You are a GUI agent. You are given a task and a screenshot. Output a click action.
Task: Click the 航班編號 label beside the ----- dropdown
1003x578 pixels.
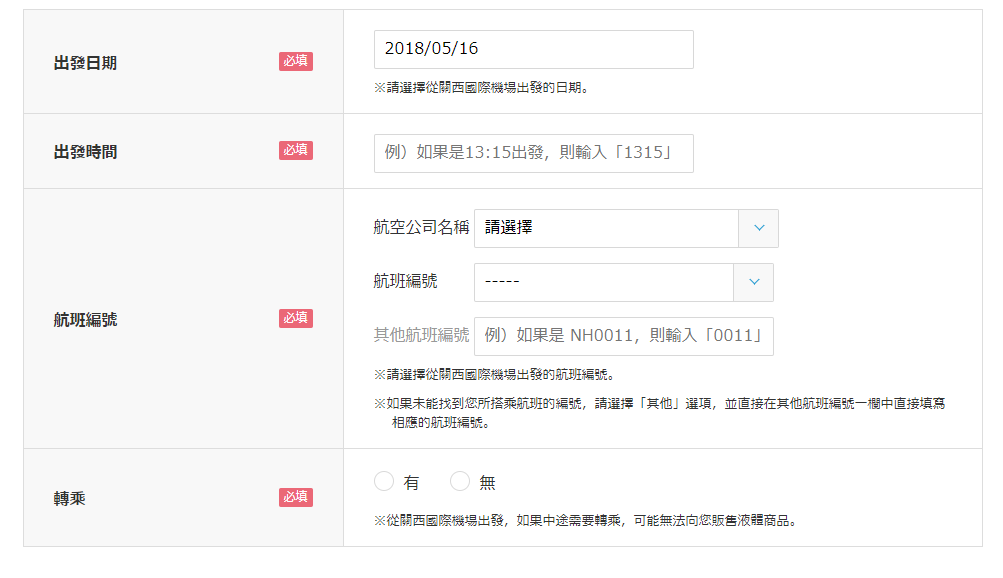[405, 281]
